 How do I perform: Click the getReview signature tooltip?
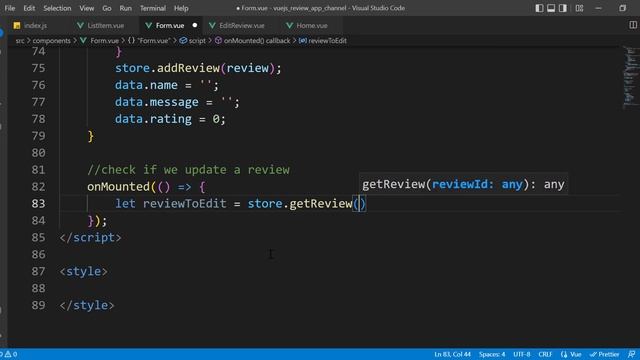[463, 184]
